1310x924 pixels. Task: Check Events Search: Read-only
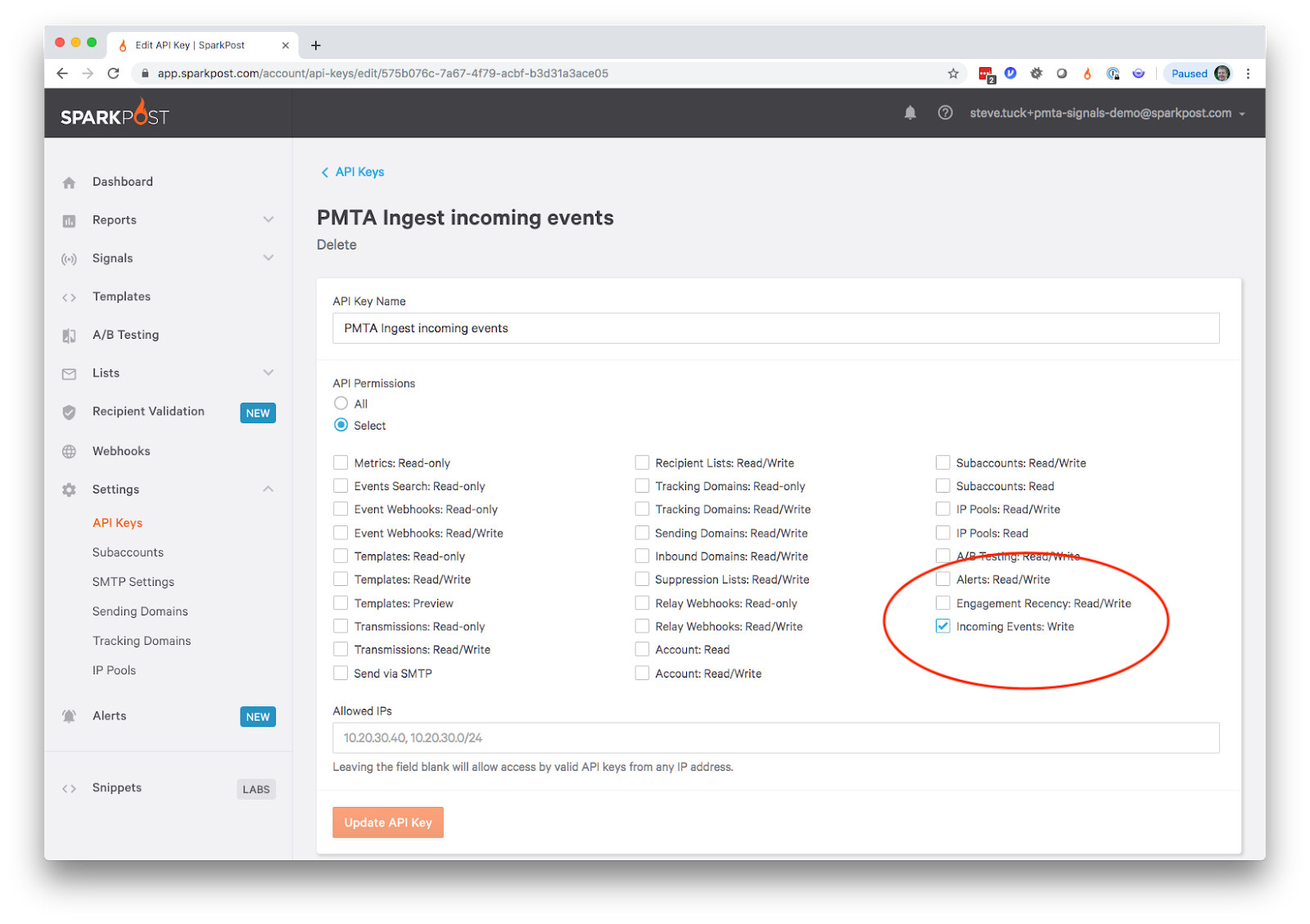point(341,485)
